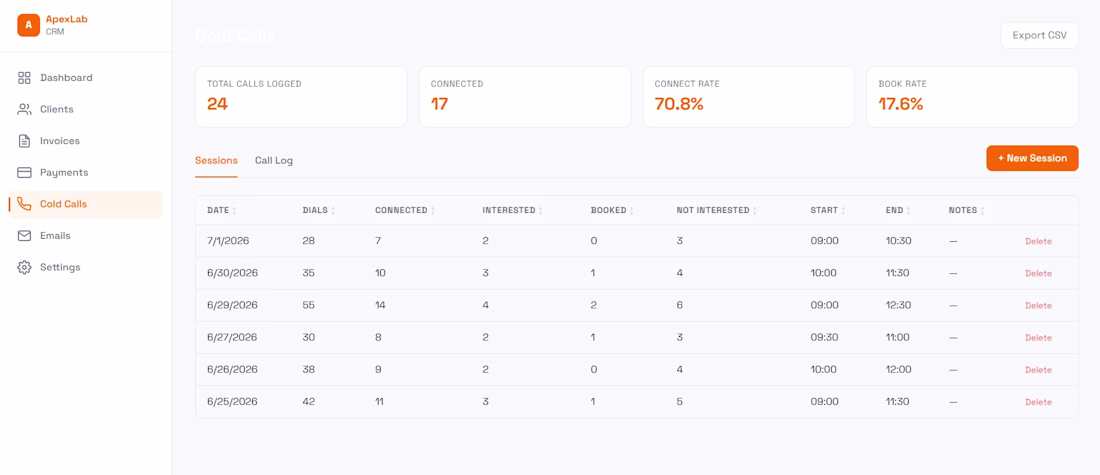This screenshot has height=475, width=1100.
Task: Open Emails section
Action: pyautogui.click(x=86, y=236)
